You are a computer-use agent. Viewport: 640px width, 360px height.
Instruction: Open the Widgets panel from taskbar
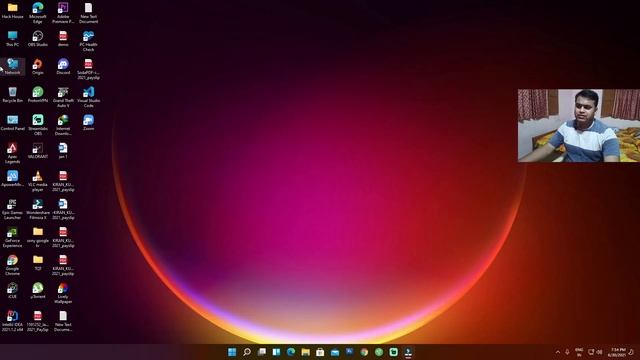pyautogui.click(x=276, y=352)
